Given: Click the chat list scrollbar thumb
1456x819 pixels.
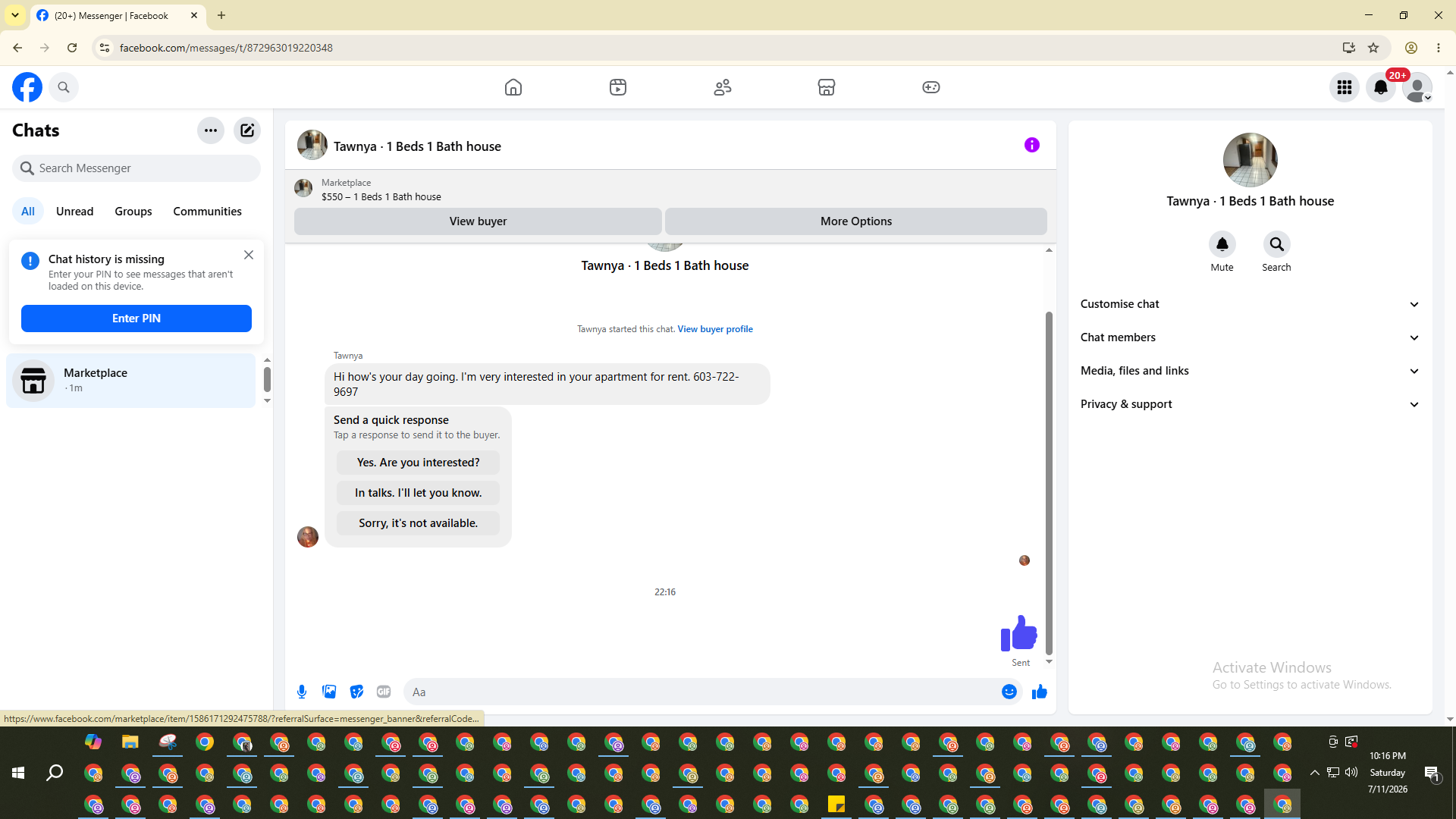Looking at the screenshot, I should tap(267, 378).
